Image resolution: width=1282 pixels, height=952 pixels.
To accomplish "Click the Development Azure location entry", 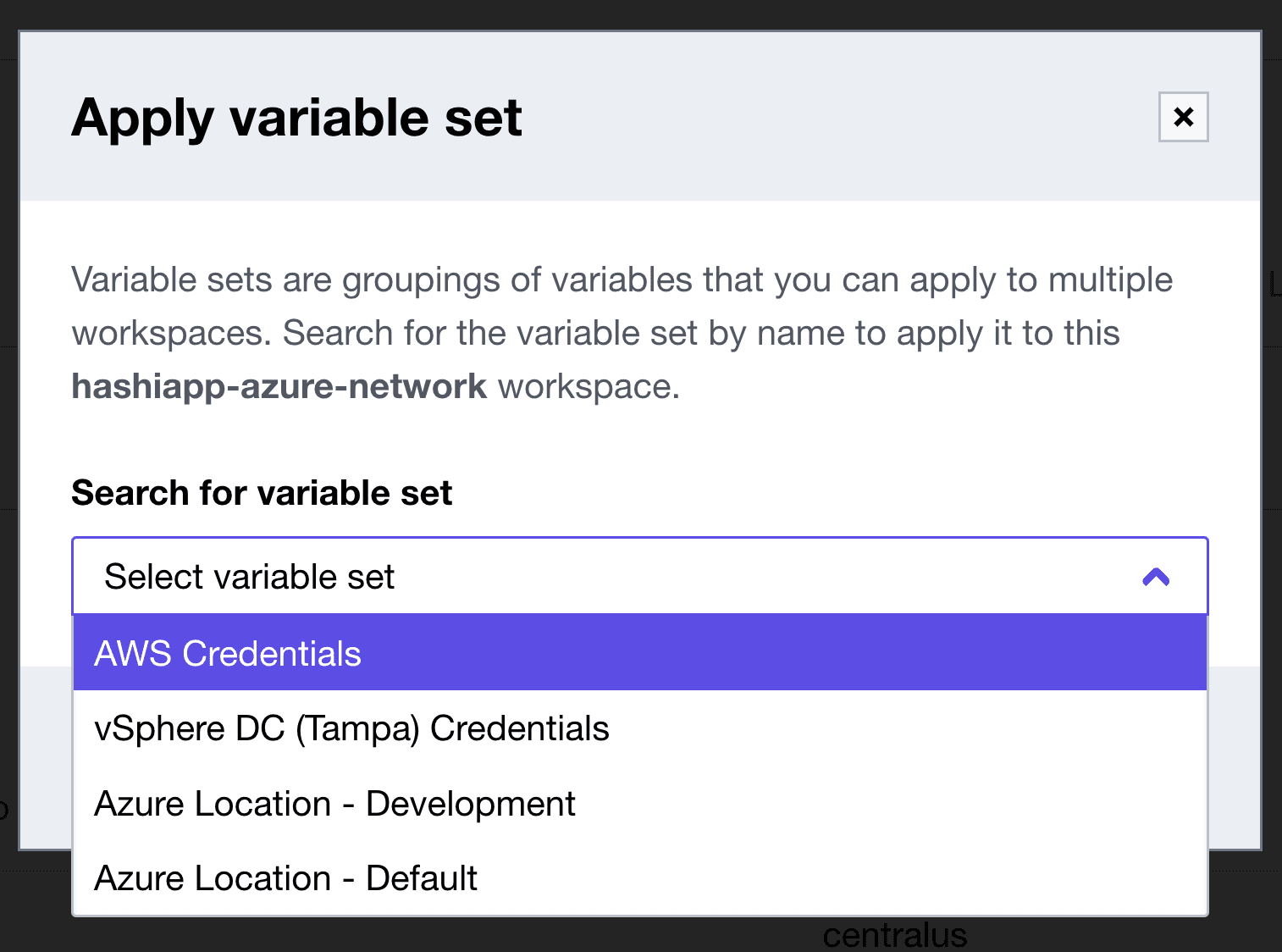I will (334, 804).
